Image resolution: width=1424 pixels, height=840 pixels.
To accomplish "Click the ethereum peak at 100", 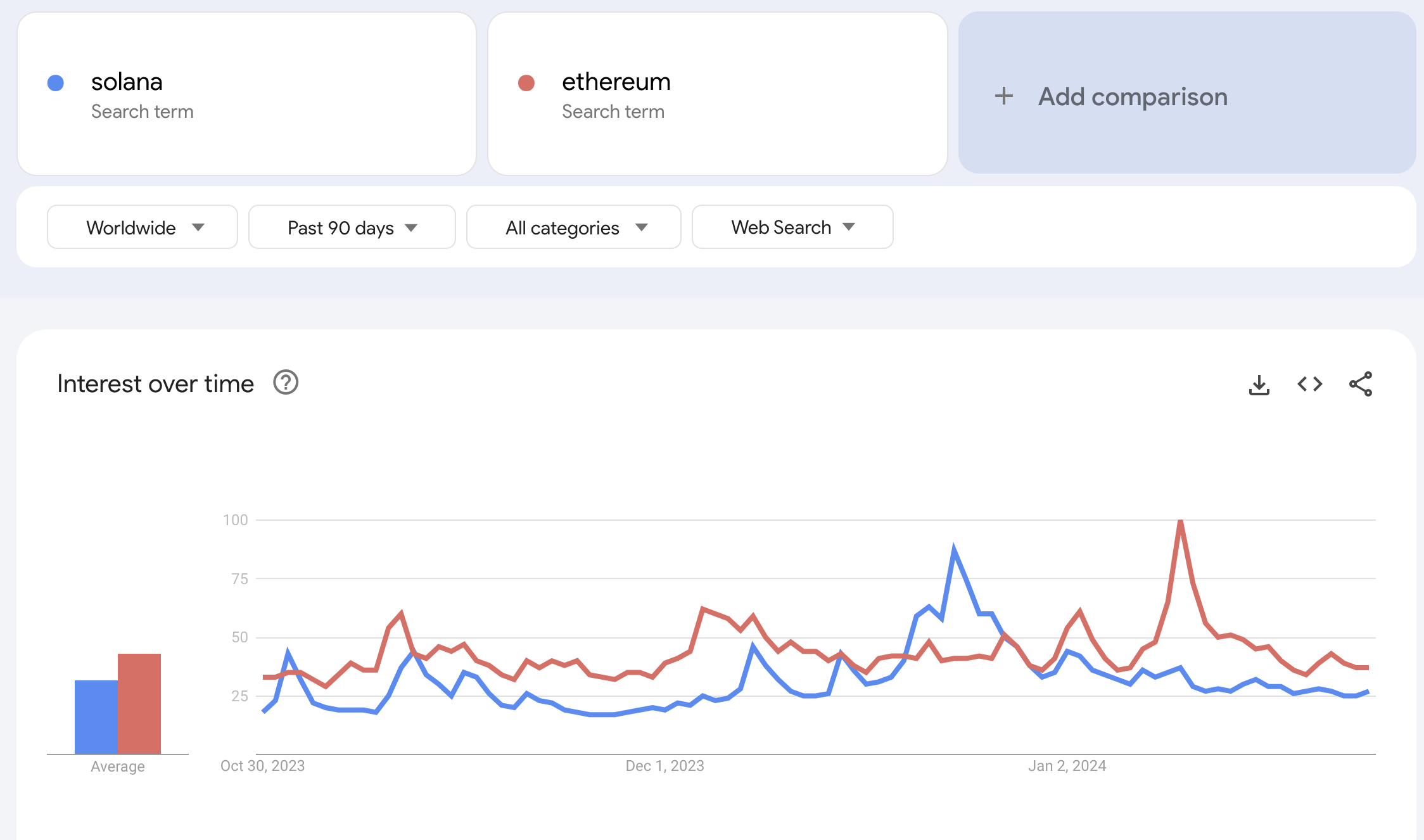I will (x=1180, y=521).
